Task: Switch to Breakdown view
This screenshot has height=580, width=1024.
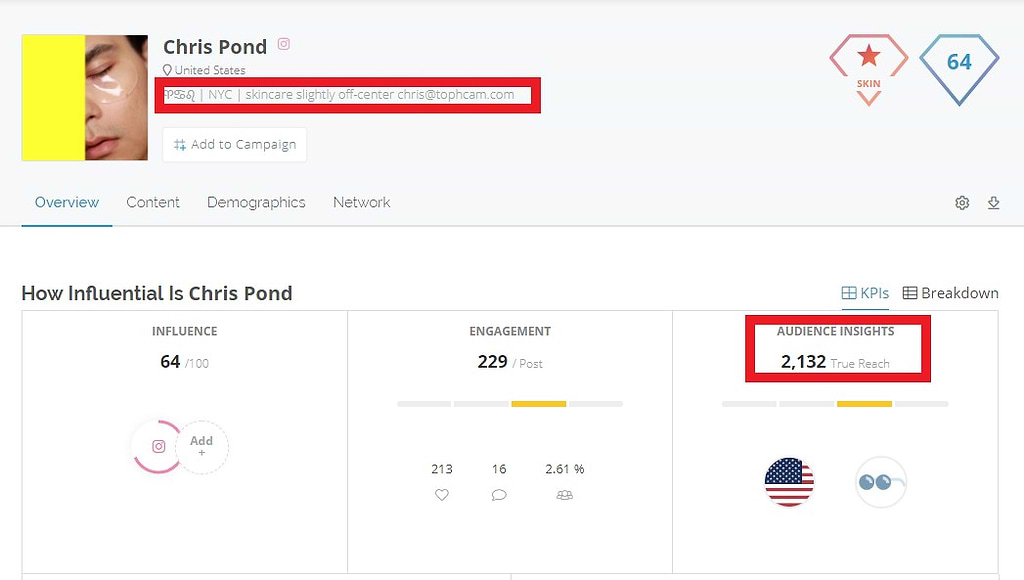Action: [x=950, y=293]
